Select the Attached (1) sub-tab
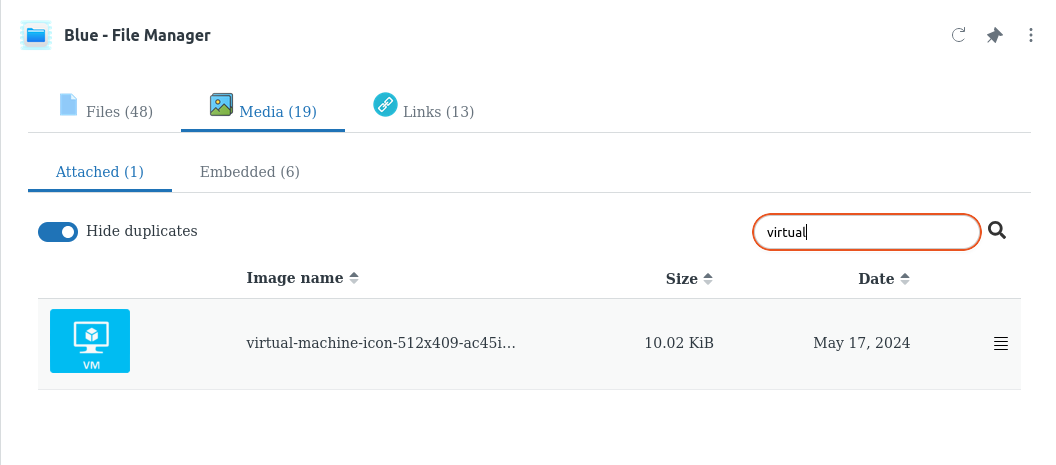The width and height of the screenshot is (1056, 465). [x=99, y=172]
